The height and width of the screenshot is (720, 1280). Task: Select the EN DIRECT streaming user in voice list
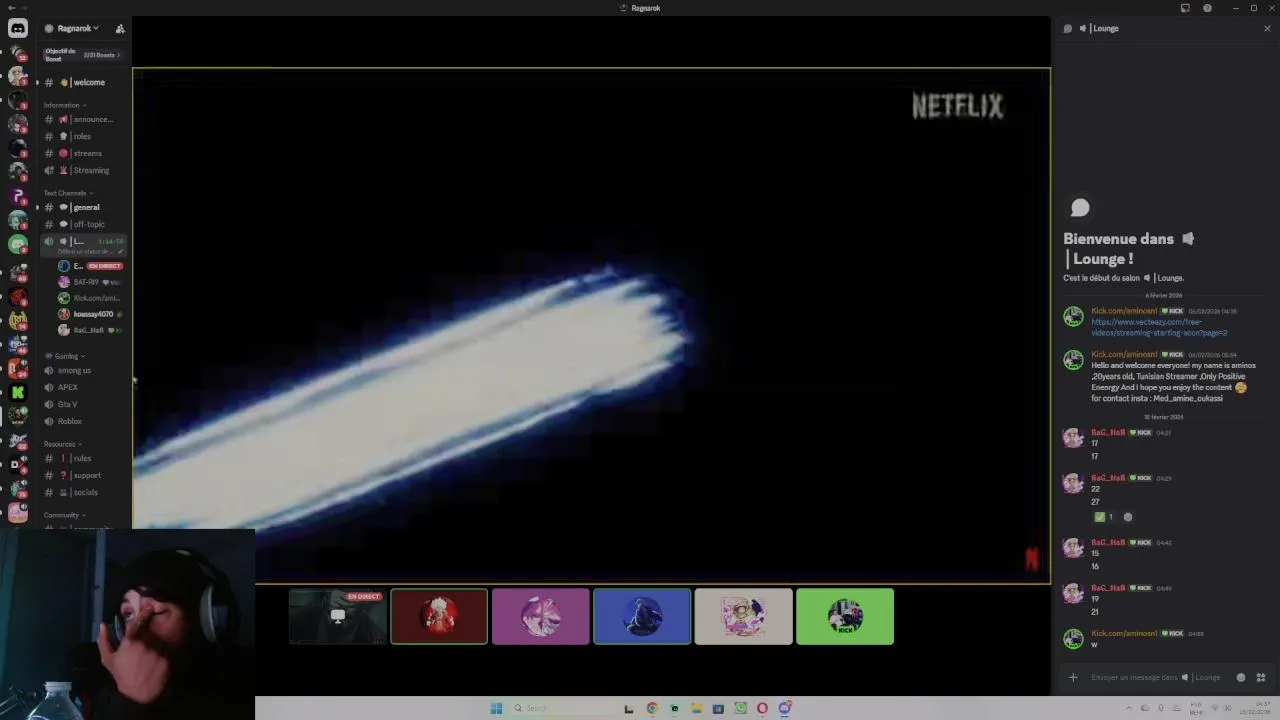(91, 266)
